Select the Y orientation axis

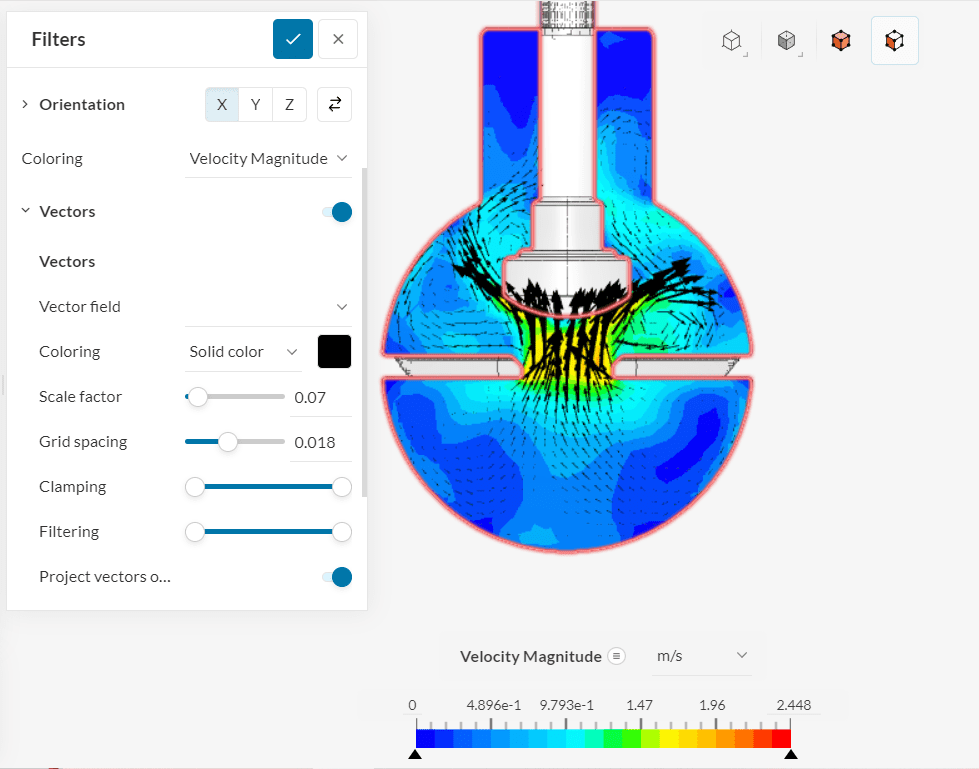tap(255, 104)
